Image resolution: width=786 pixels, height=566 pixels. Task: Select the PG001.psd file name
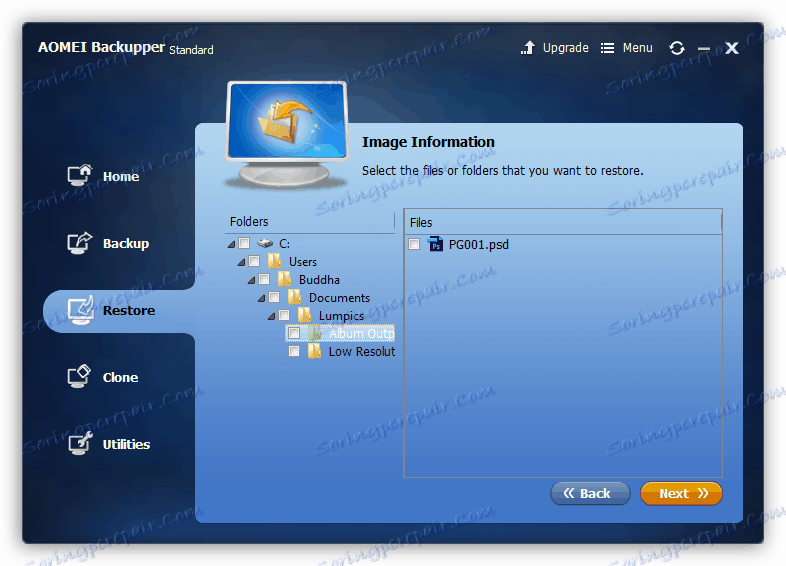(479, 245)
